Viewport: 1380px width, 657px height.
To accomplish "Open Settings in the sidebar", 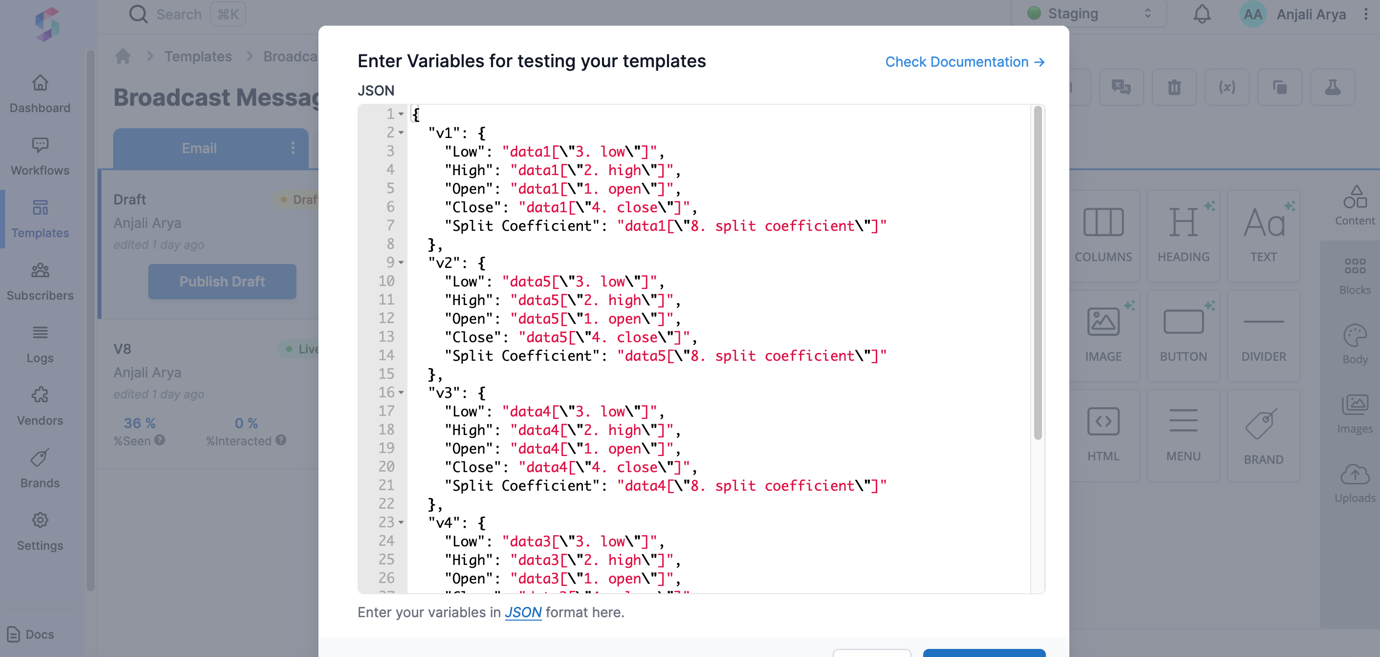I will 40,532.
